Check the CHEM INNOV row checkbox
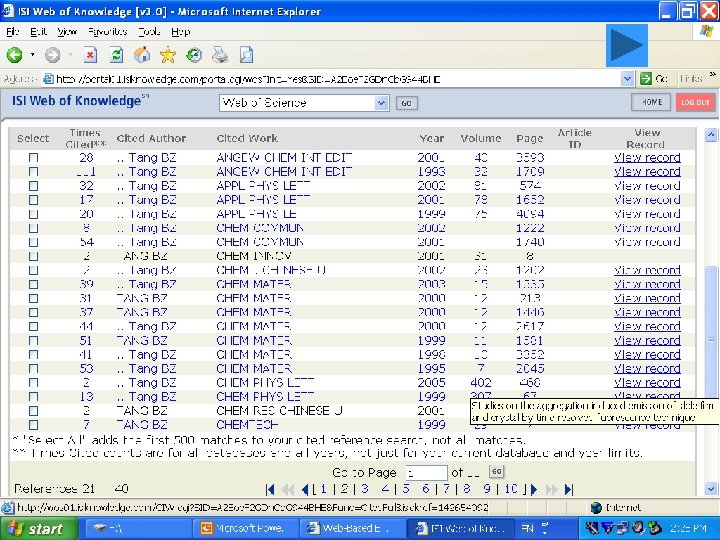The width and height of the screenshot is (720, 540). point(33,256)
